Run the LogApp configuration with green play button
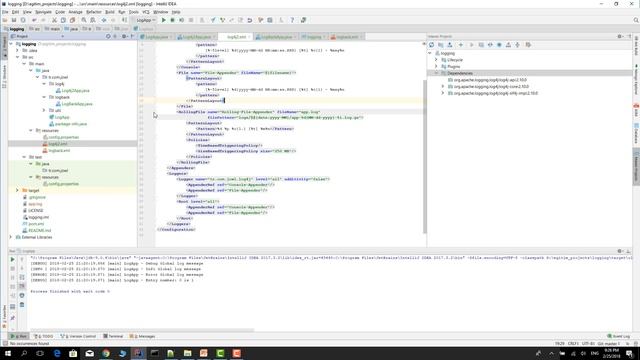Image resolution: width=640 pixels, height=360 pixels. [x=164, y=20]
